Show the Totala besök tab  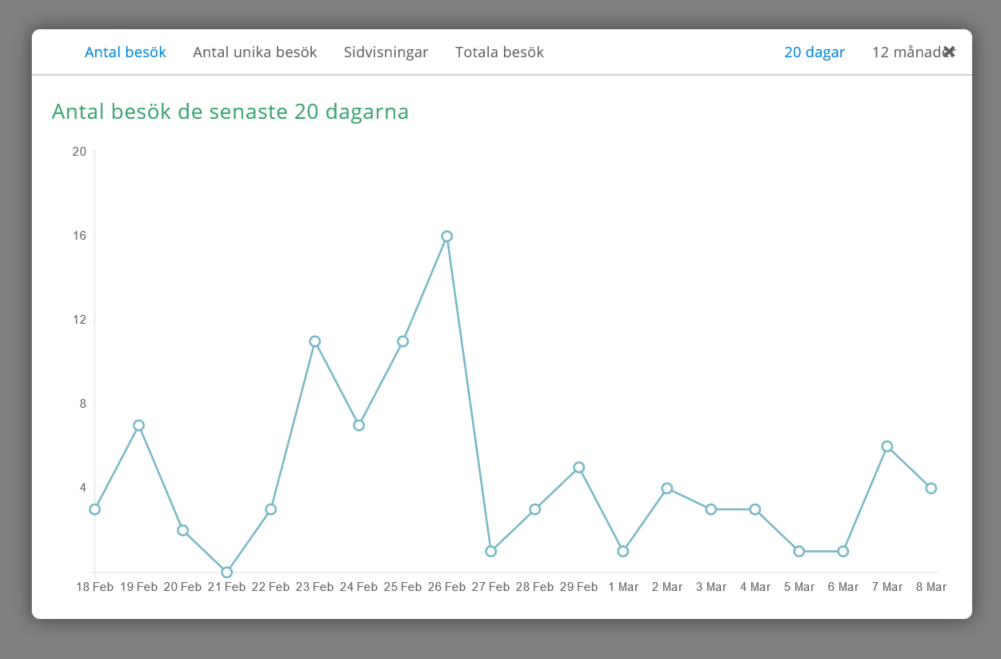(499, 52)
